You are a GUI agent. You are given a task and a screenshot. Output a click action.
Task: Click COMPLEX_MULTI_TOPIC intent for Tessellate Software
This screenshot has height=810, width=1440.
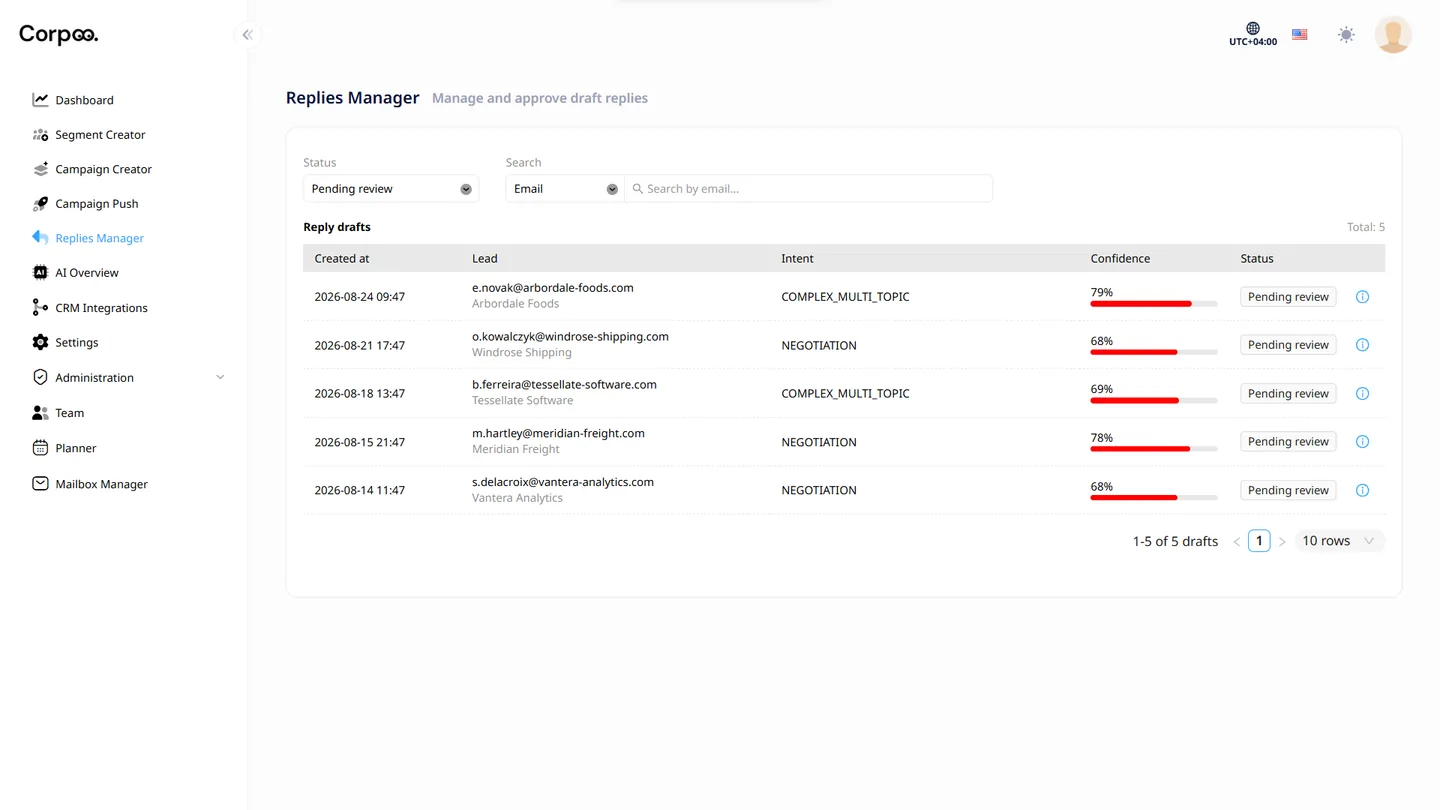pyautogui.click(x=845, y=394)
